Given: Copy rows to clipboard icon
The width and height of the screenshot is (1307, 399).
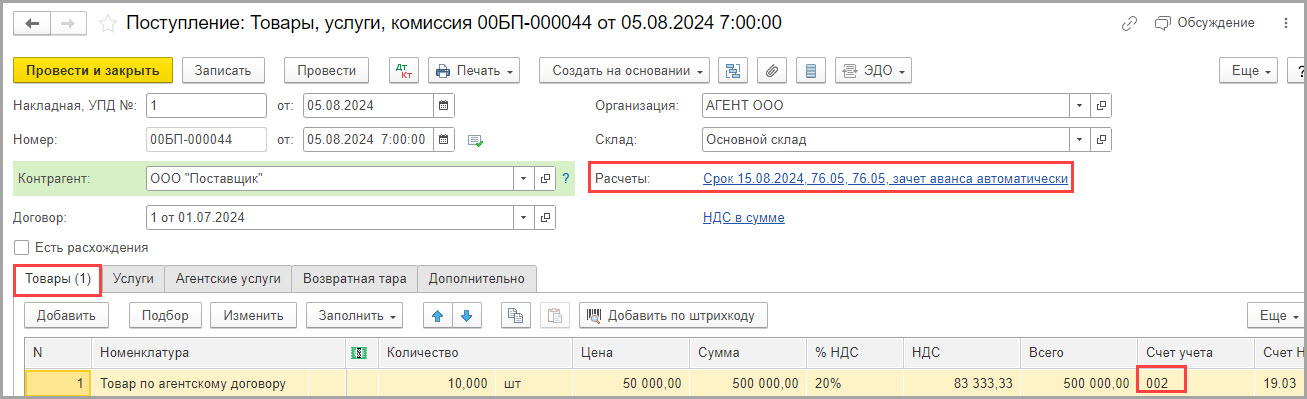Looking at the screenshot, I should tap(516, 315).
